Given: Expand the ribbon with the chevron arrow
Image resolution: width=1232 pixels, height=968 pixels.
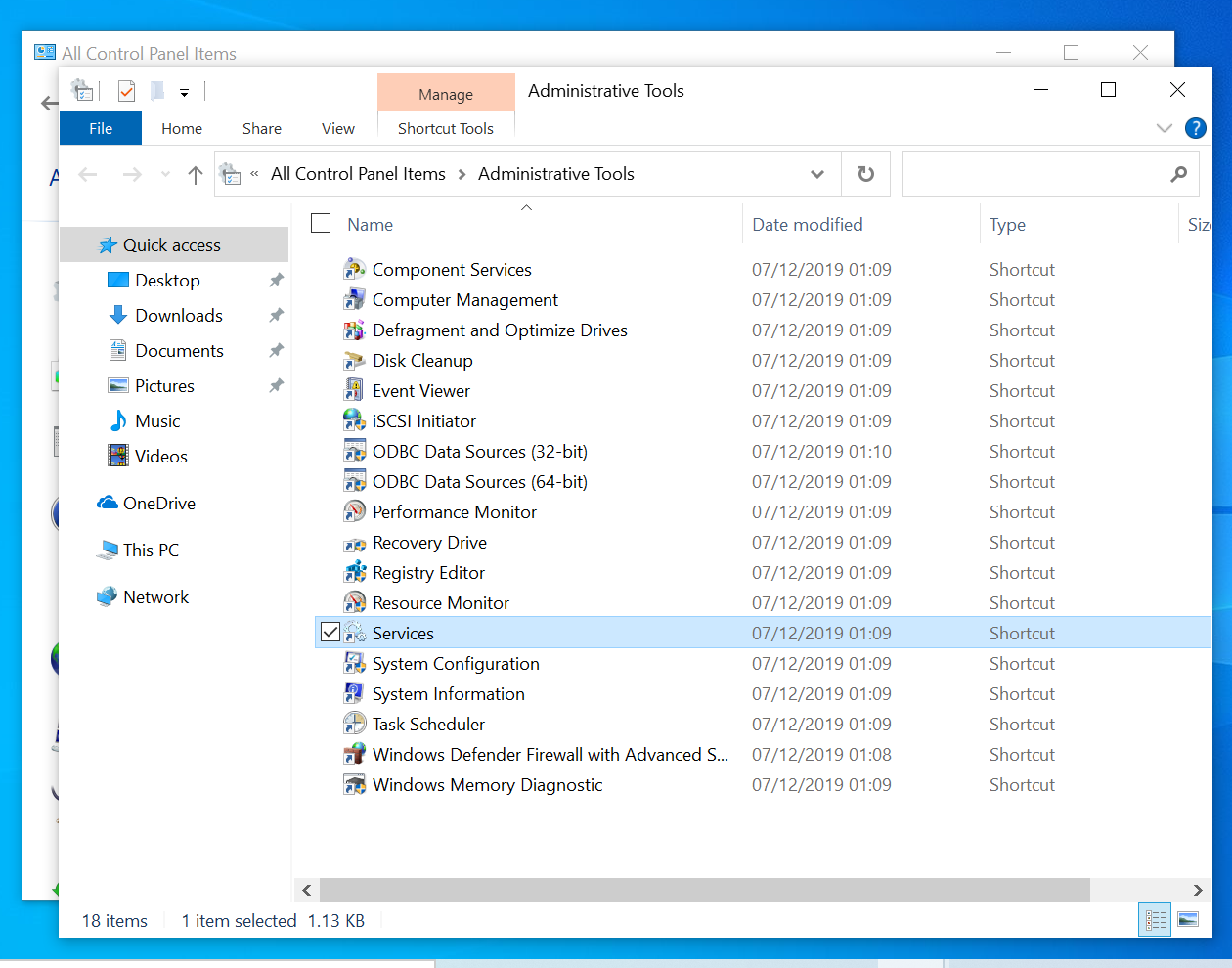Looking at the screenshot, I should 1164,127.
